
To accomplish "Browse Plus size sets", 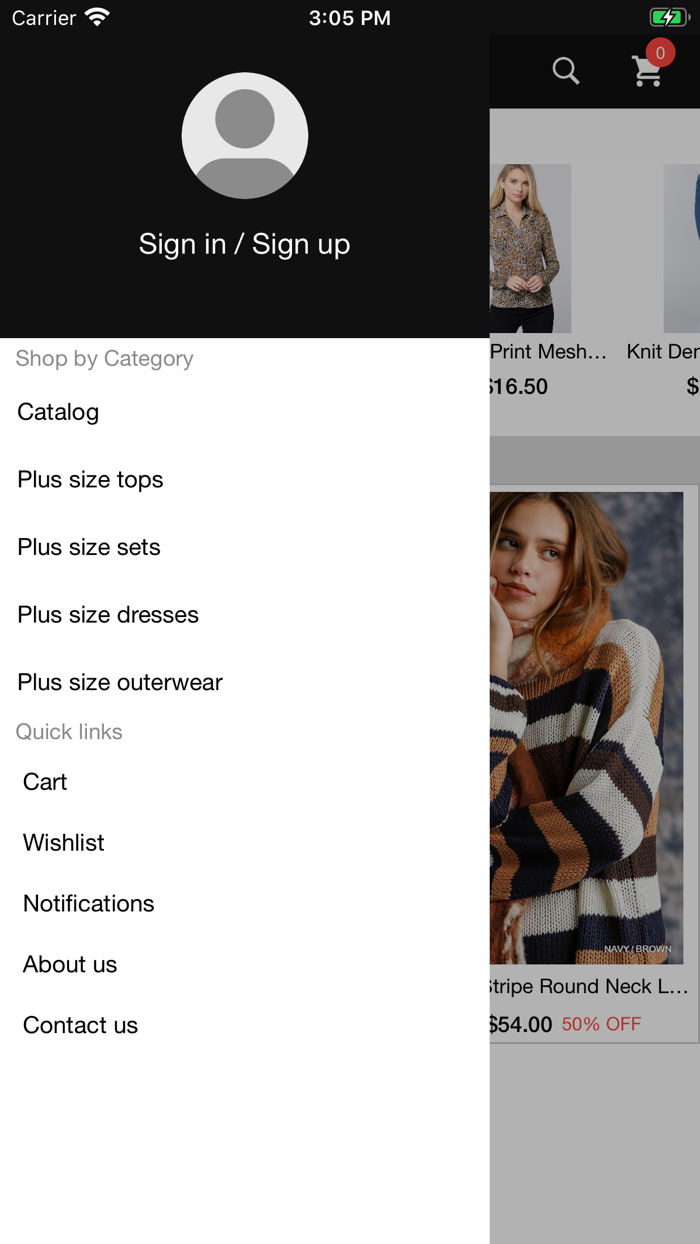I will tap(89, 547).
